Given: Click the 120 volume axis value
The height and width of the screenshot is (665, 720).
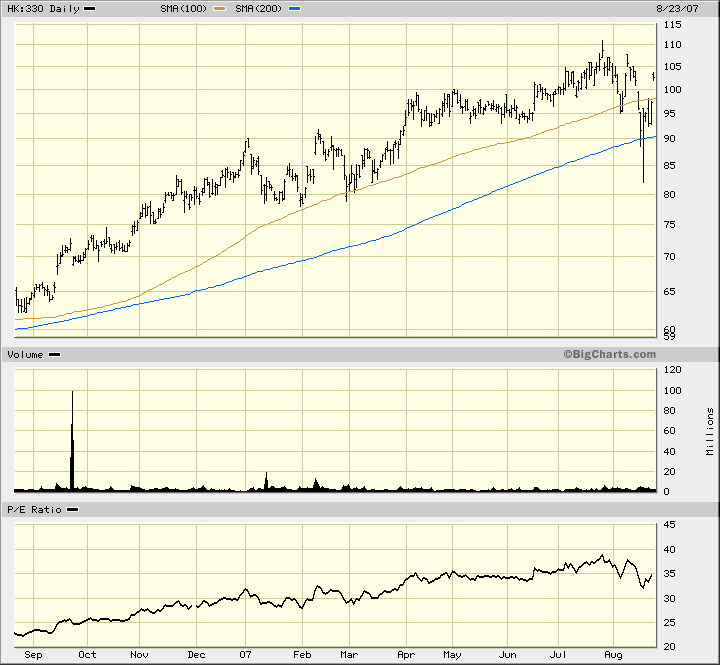Looking at the screenshot, I should [x=673, y=370].
